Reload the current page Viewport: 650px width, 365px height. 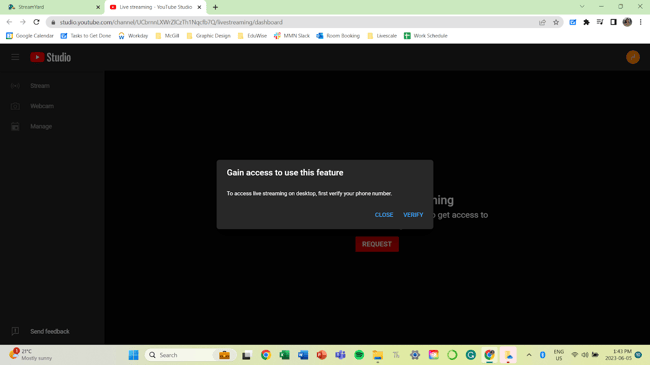36,22
